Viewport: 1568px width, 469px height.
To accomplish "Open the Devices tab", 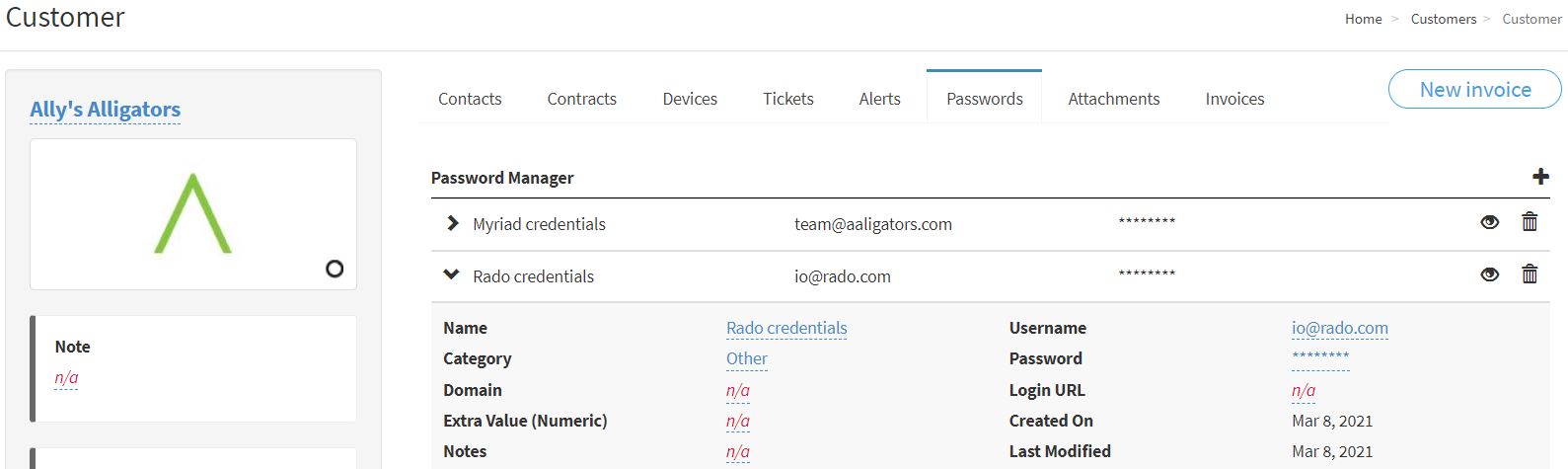I will tap(690, 99).
